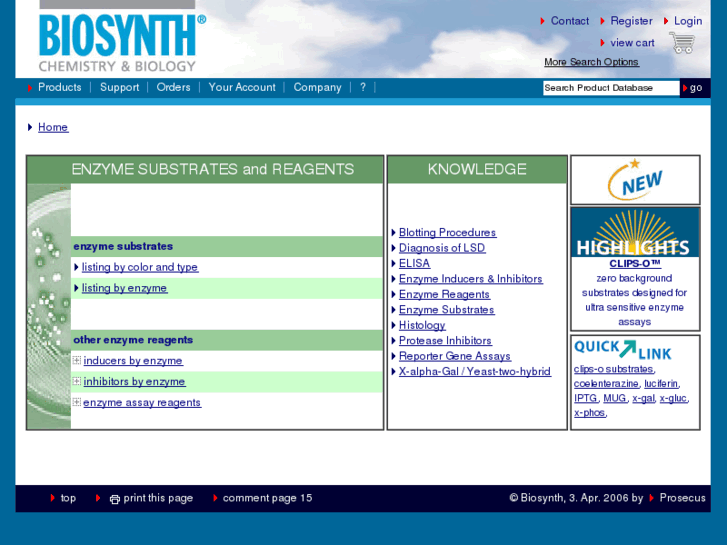This screenshot has width=727, height=545.
Task: Open clips-o substrates quick link
Action: click(613, 369)
